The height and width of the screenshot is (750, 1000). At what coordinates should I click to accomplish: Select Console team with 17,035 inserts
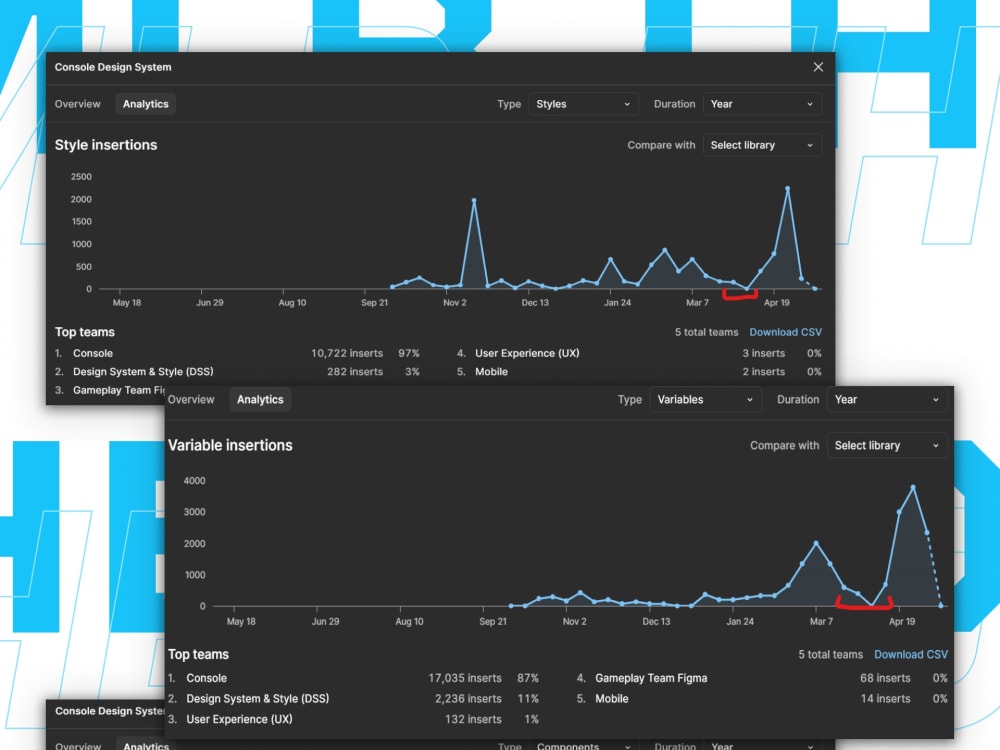coord(353,678)
